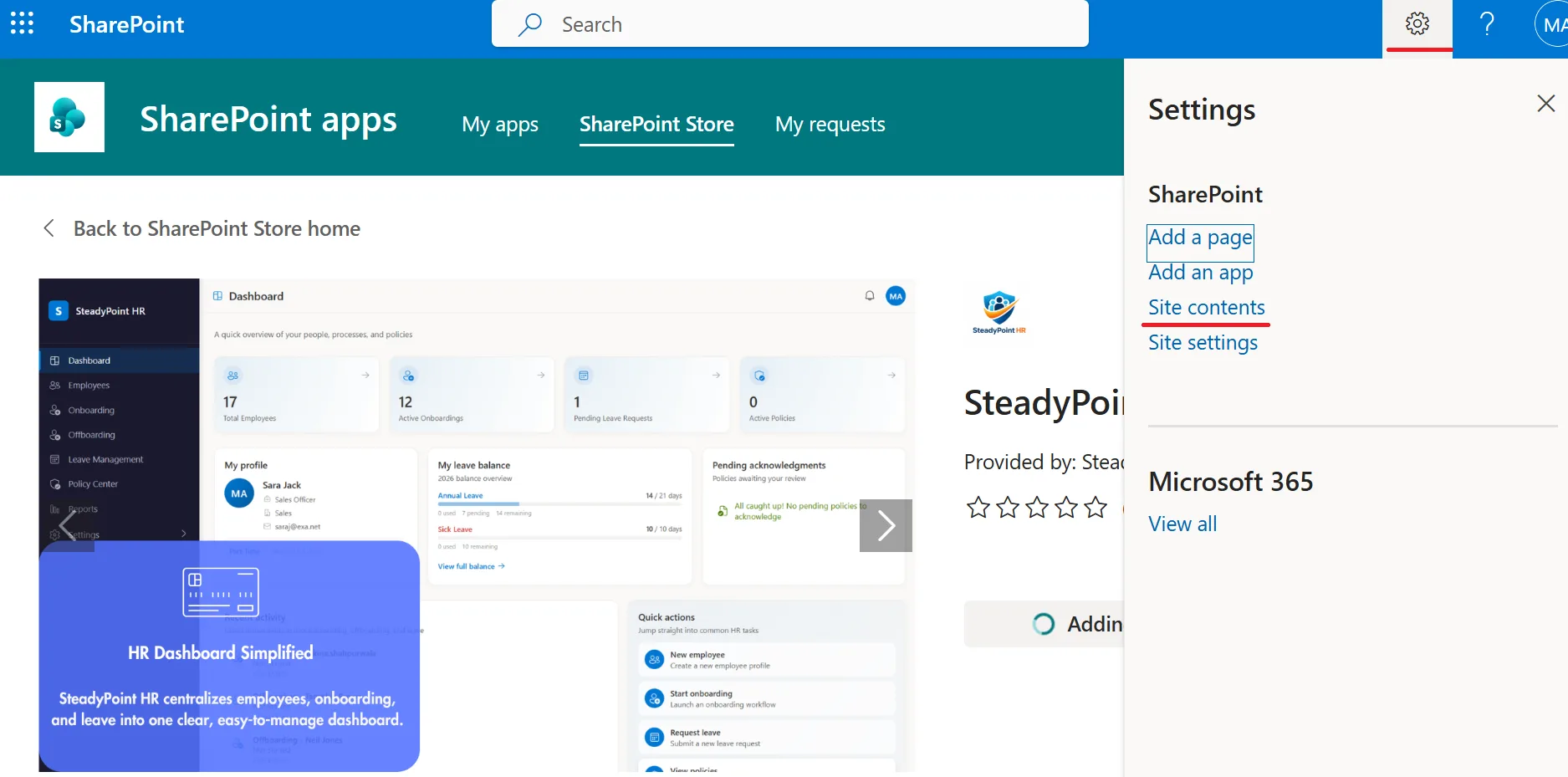Screen dimensions: 1568x777
Task: Click the settings gear icon
Action: [1417, 23]
